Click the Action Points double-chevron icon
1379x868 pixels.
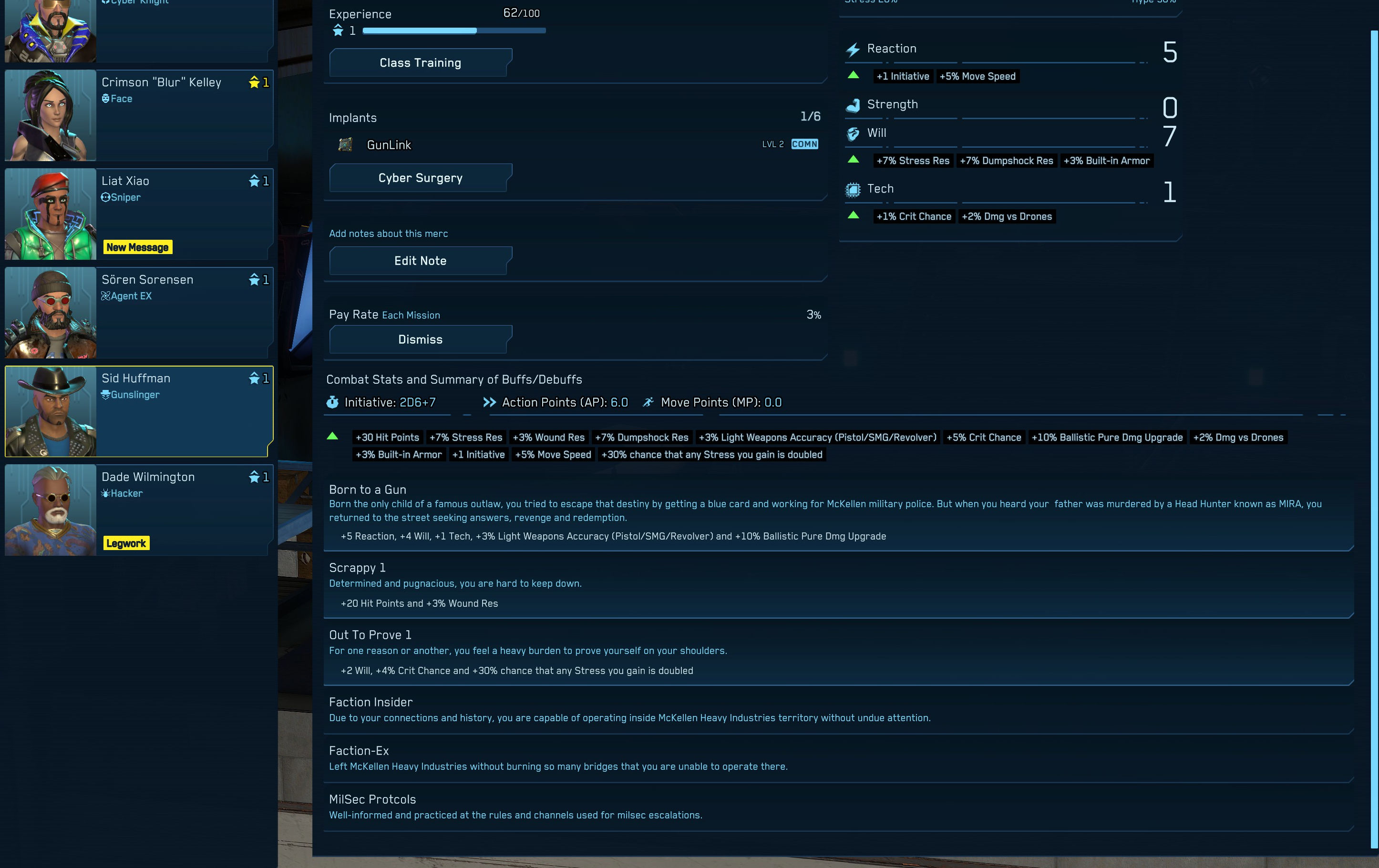point(489,402)
